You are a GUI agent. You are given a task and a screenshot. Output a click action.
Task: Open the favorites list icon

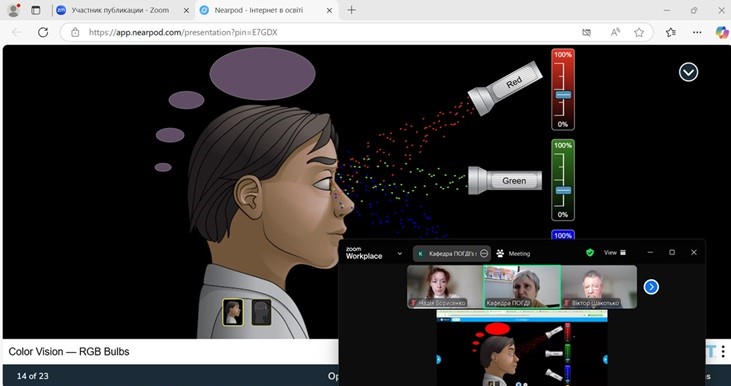[x=671, y=32]
